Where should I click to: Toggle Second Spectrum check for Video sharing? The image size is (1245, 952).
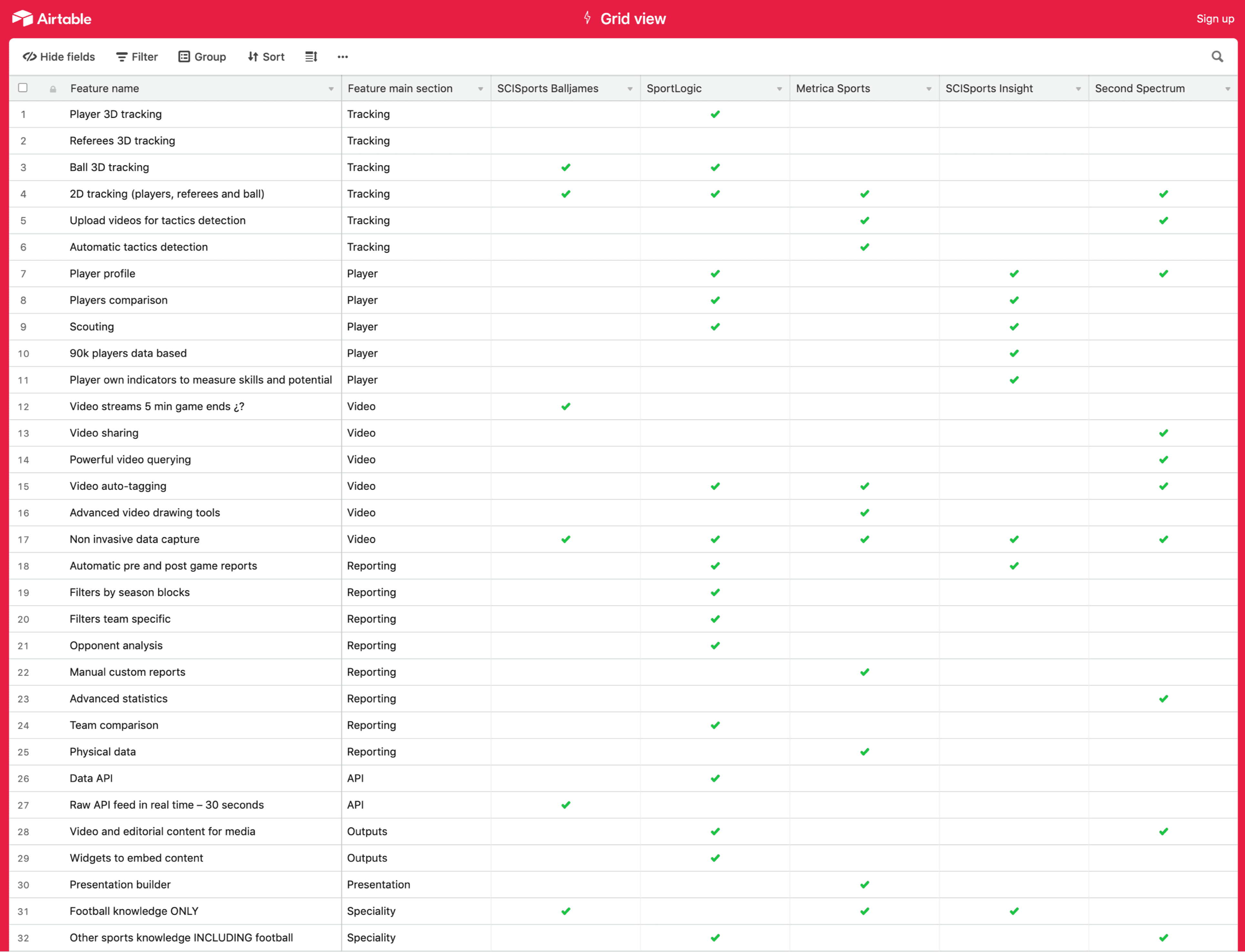click(x=1163, y=433)
